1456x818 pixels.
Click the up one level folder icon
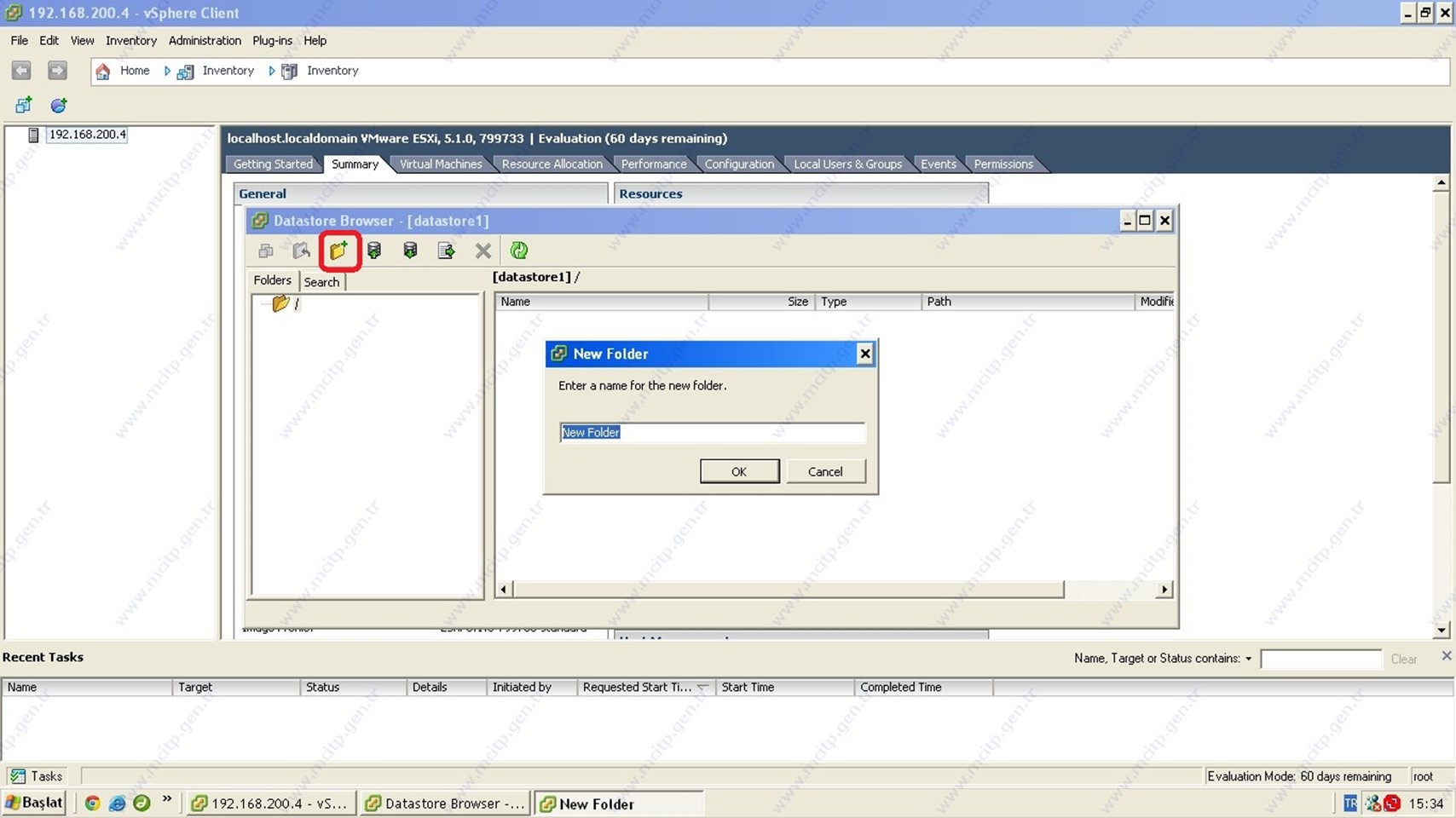point(301,251)
